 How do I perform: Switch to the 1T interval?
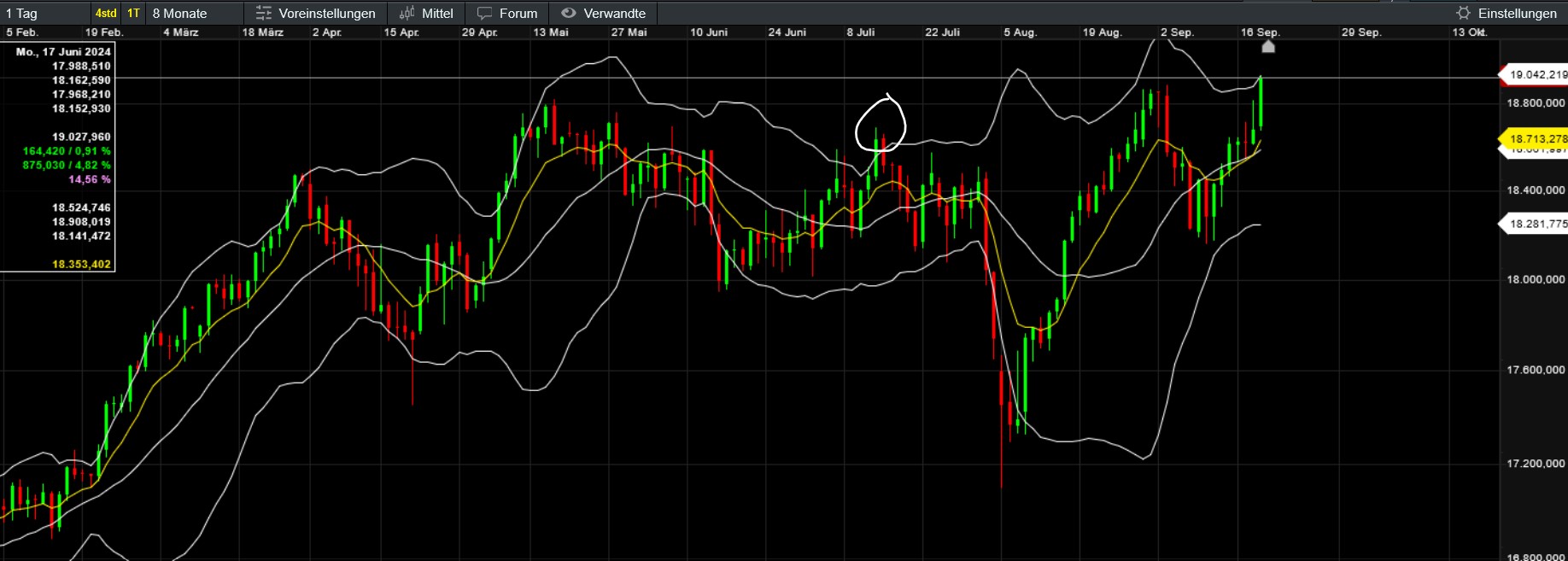point(133,13)
